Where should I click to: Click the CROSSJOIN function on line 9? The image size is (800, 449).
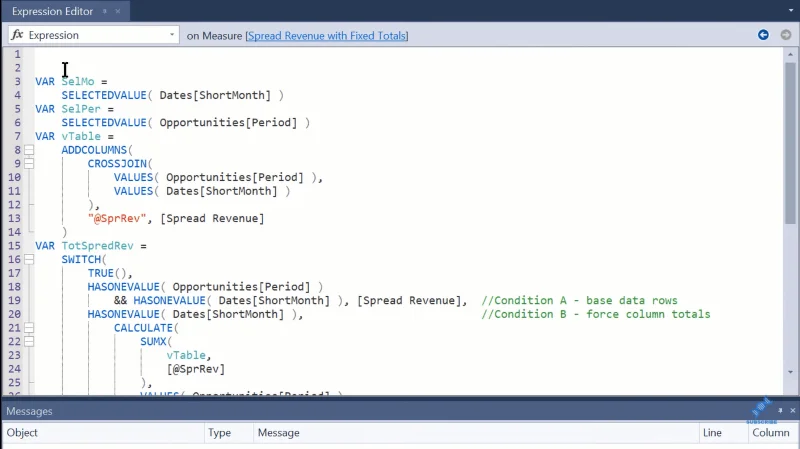pos(117,164)
